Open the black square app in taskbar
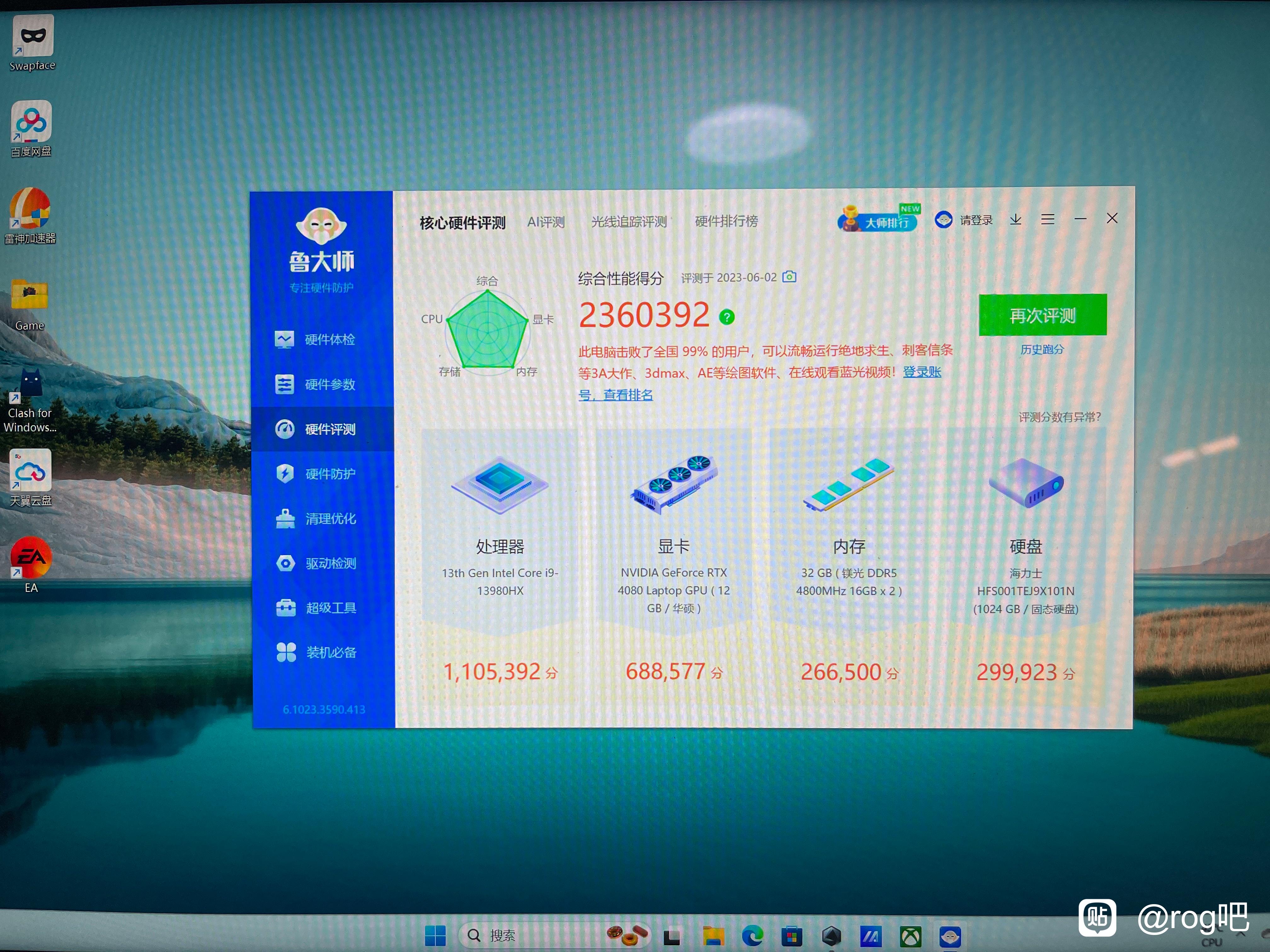Viewport: 1270px width, 952px height. click(x=671, y=938)
